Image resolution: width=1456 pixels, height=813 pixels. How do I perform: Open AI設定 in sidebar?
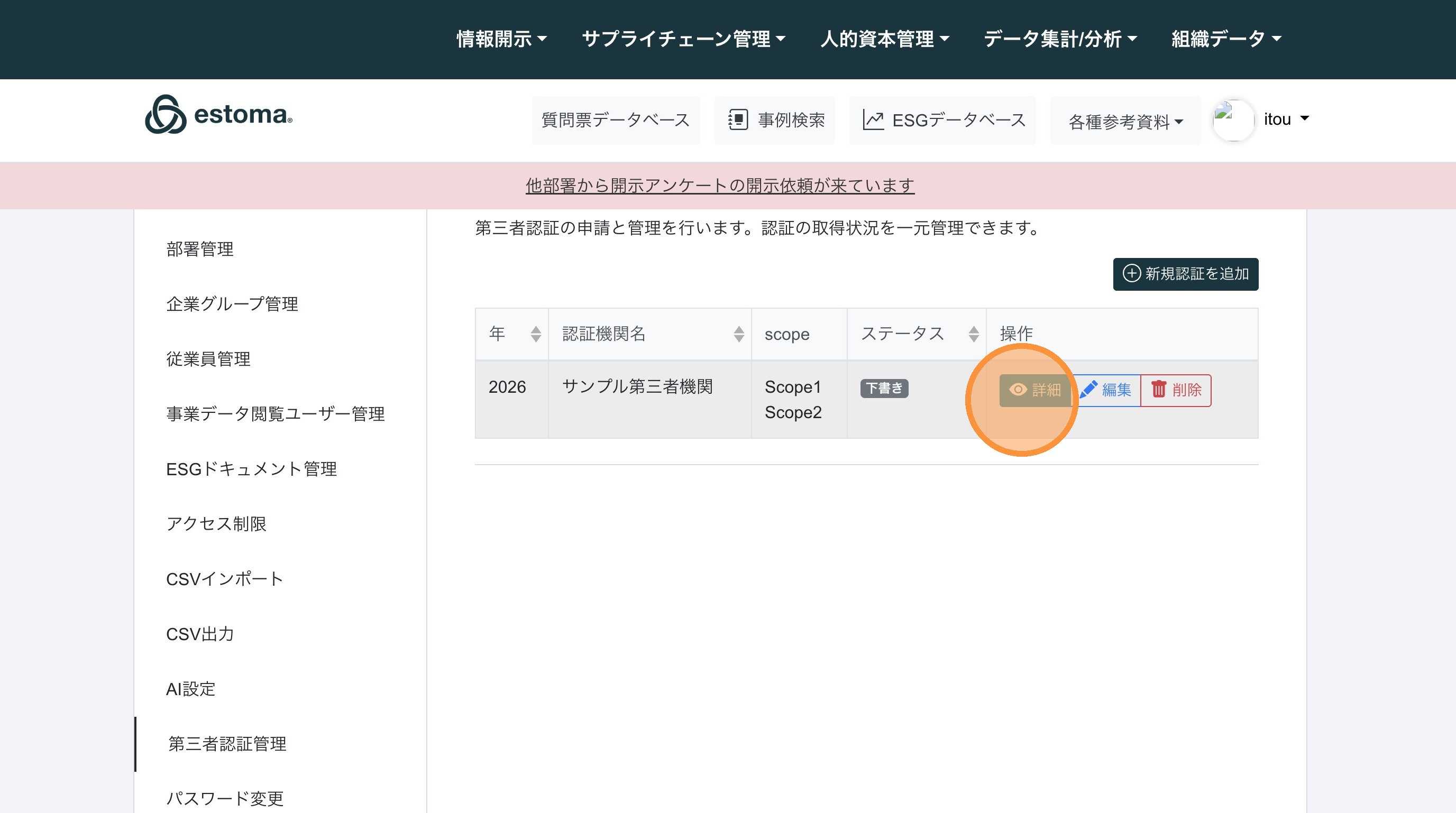pyautogui.click(x=190, y=689)
